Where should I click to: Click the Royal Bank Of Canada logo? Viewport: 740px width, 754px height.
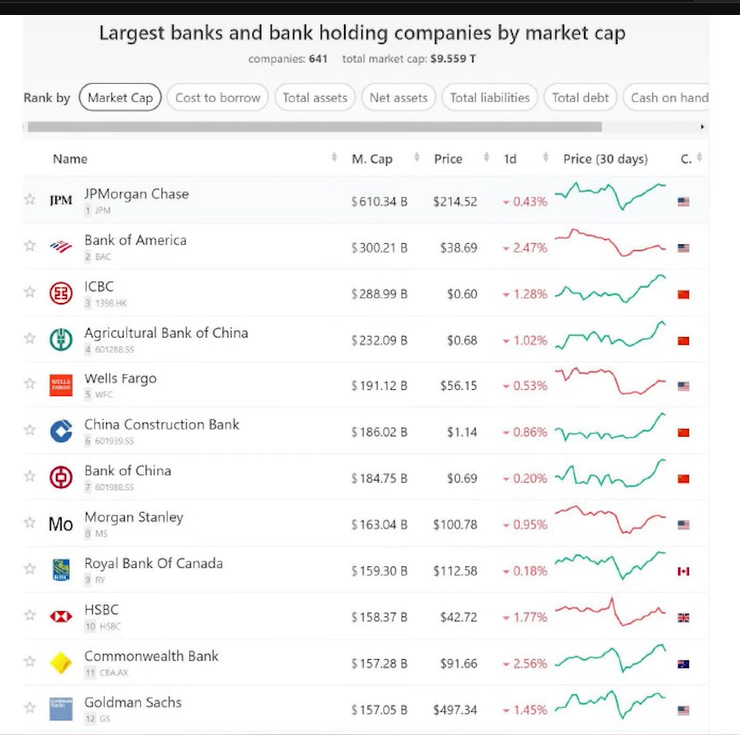[x=61, y=570]
